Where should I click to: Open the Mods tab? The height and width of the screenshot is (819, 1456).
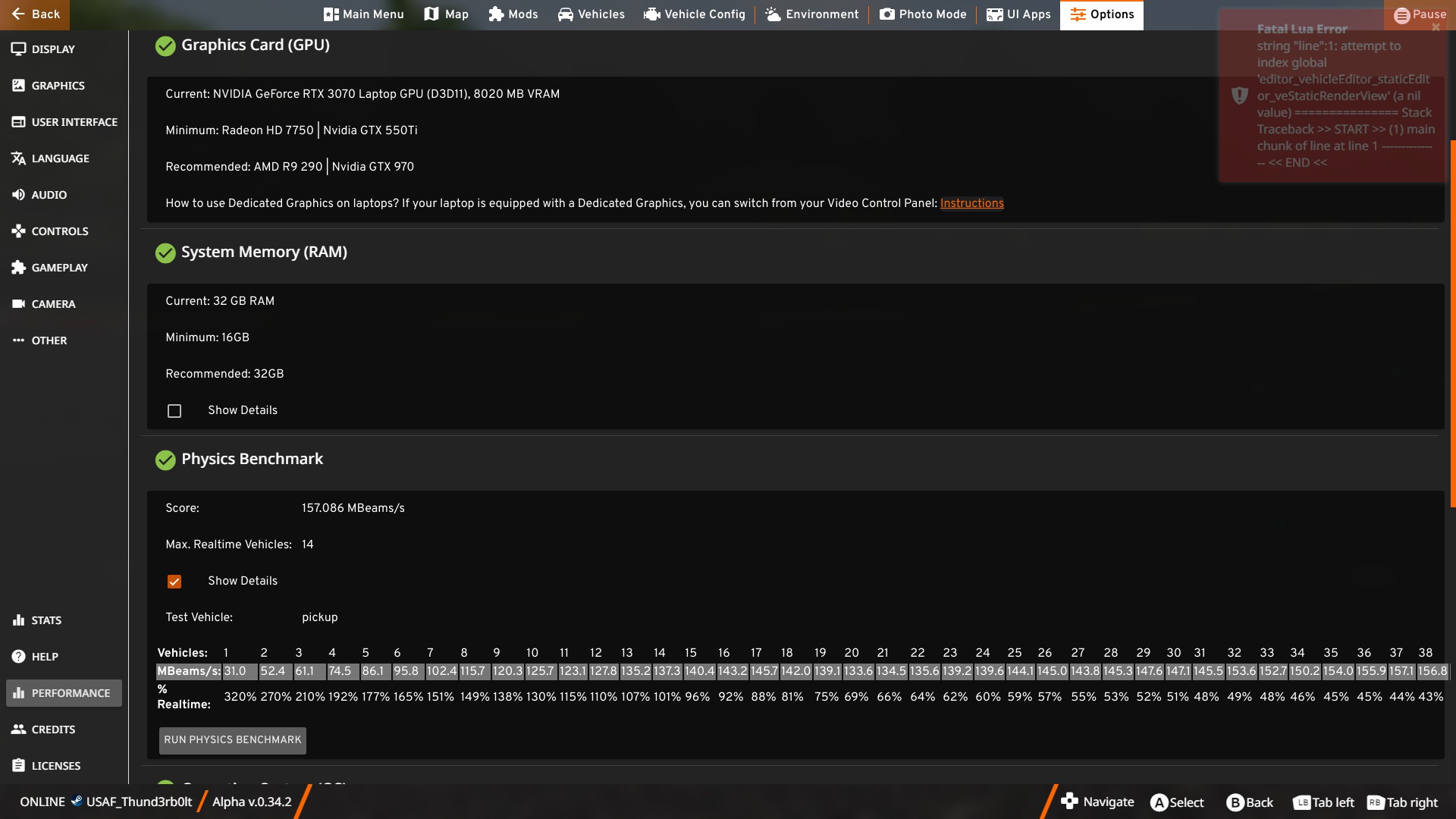(513, 14)
